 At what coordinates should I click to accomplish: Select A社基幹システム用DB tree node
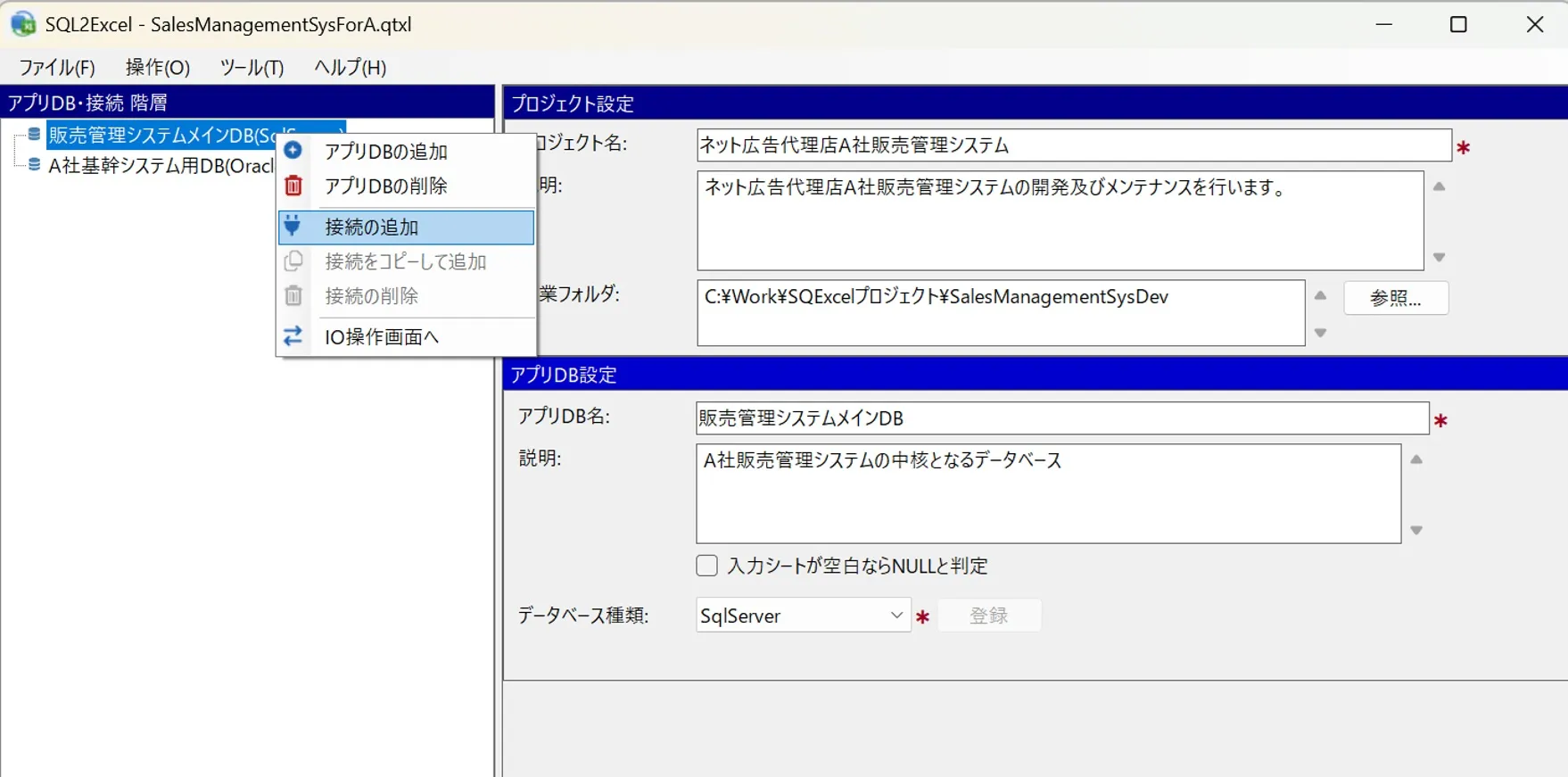[x=161, y=165]
